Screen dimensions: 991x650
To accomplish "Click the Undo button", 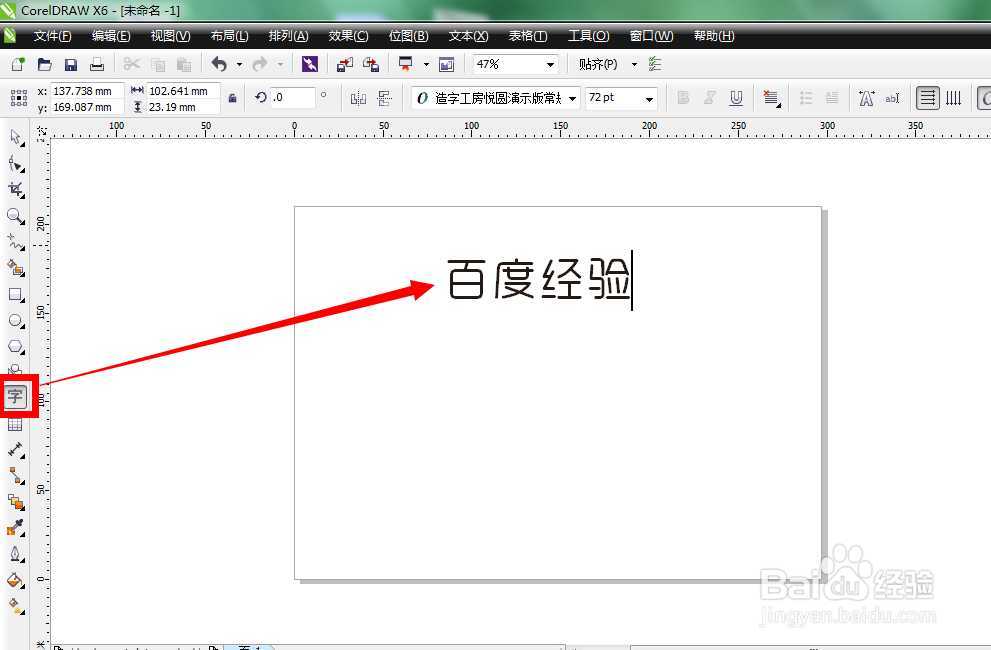I will tap(219, 63).
